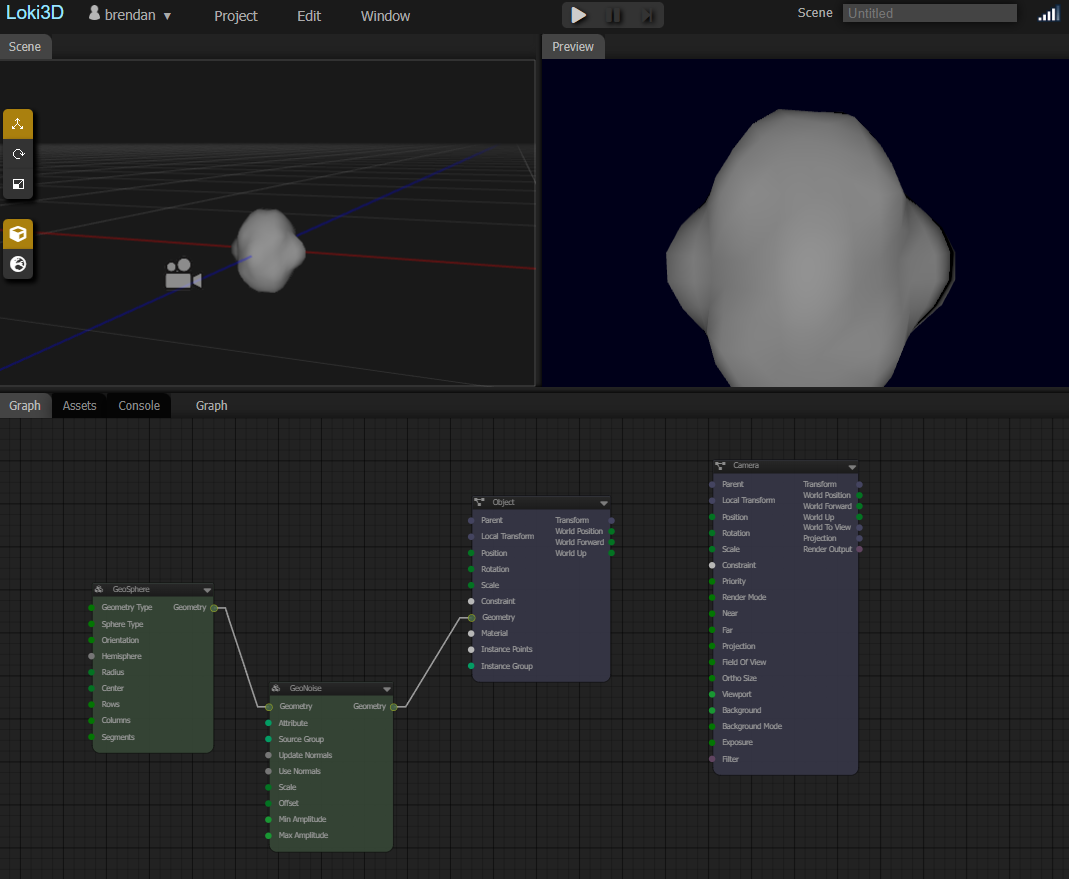Click the GeoSphere node header icon
Viewport: 1069px width, 879px height.
(x=99, y=589)
